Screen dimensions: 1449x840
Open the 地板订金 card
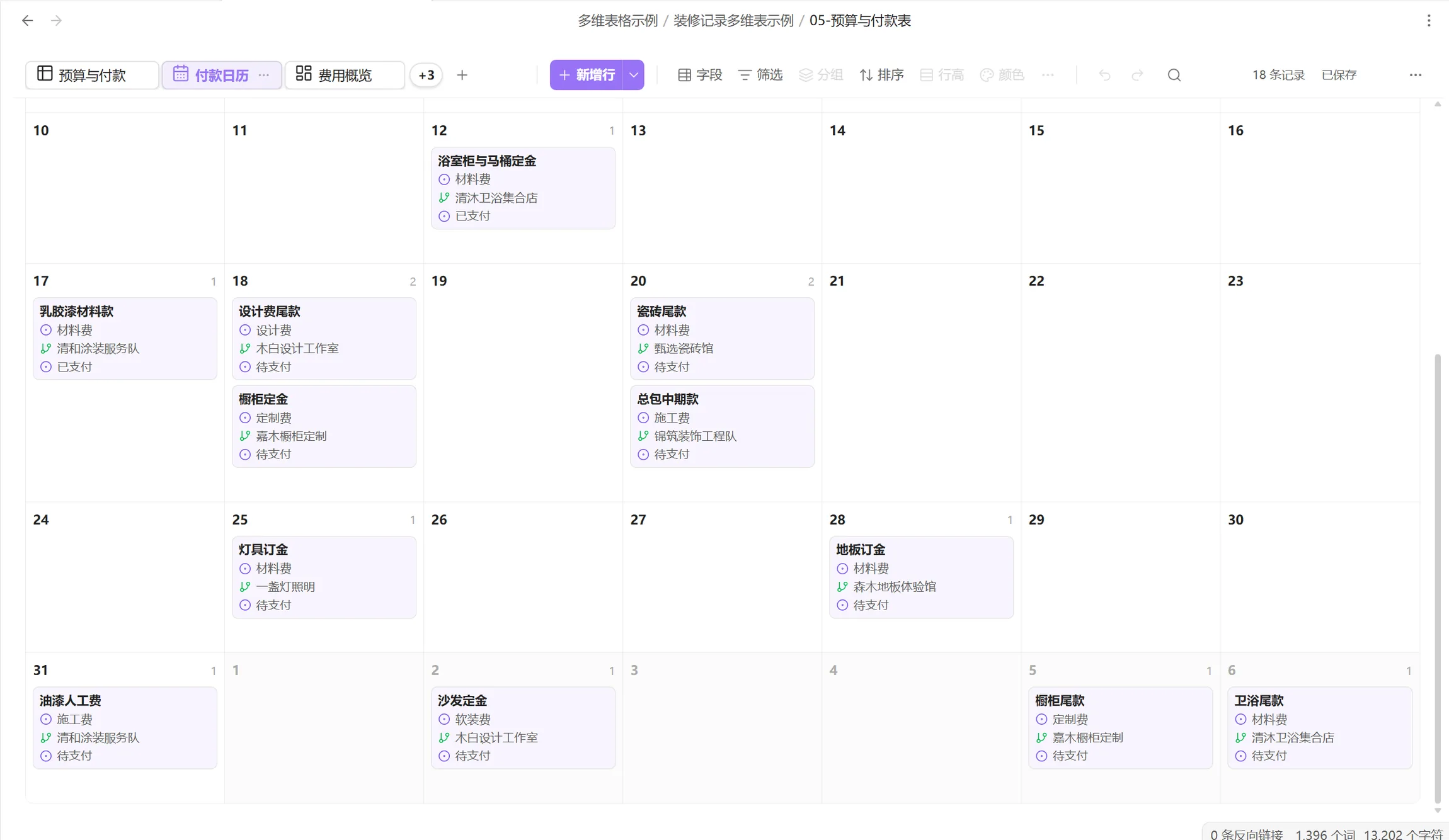pyautogui.click(x=921, y=577)
